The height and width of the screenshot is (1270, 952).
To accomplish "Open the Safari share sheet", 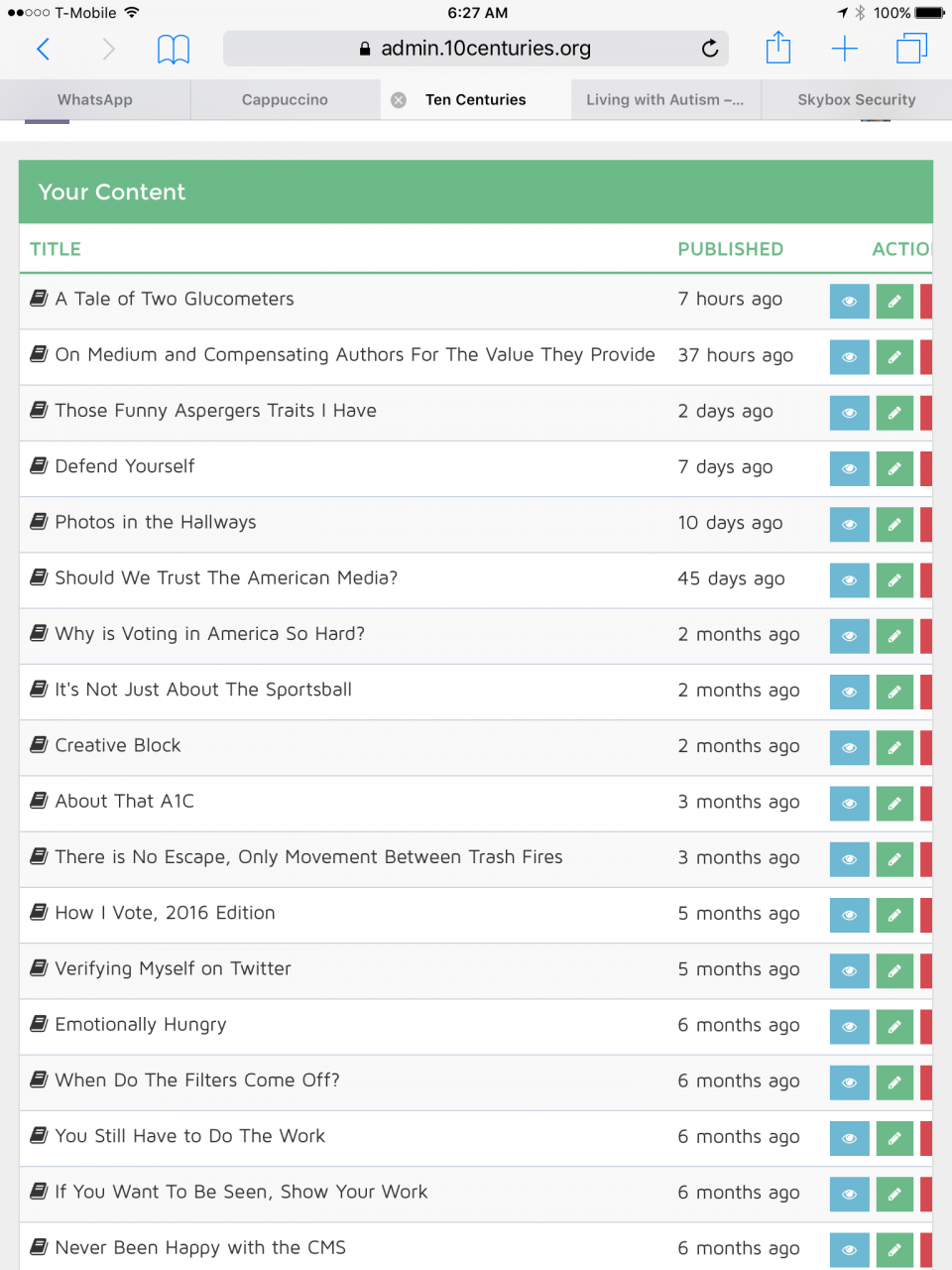I will (x=778, y=49).
